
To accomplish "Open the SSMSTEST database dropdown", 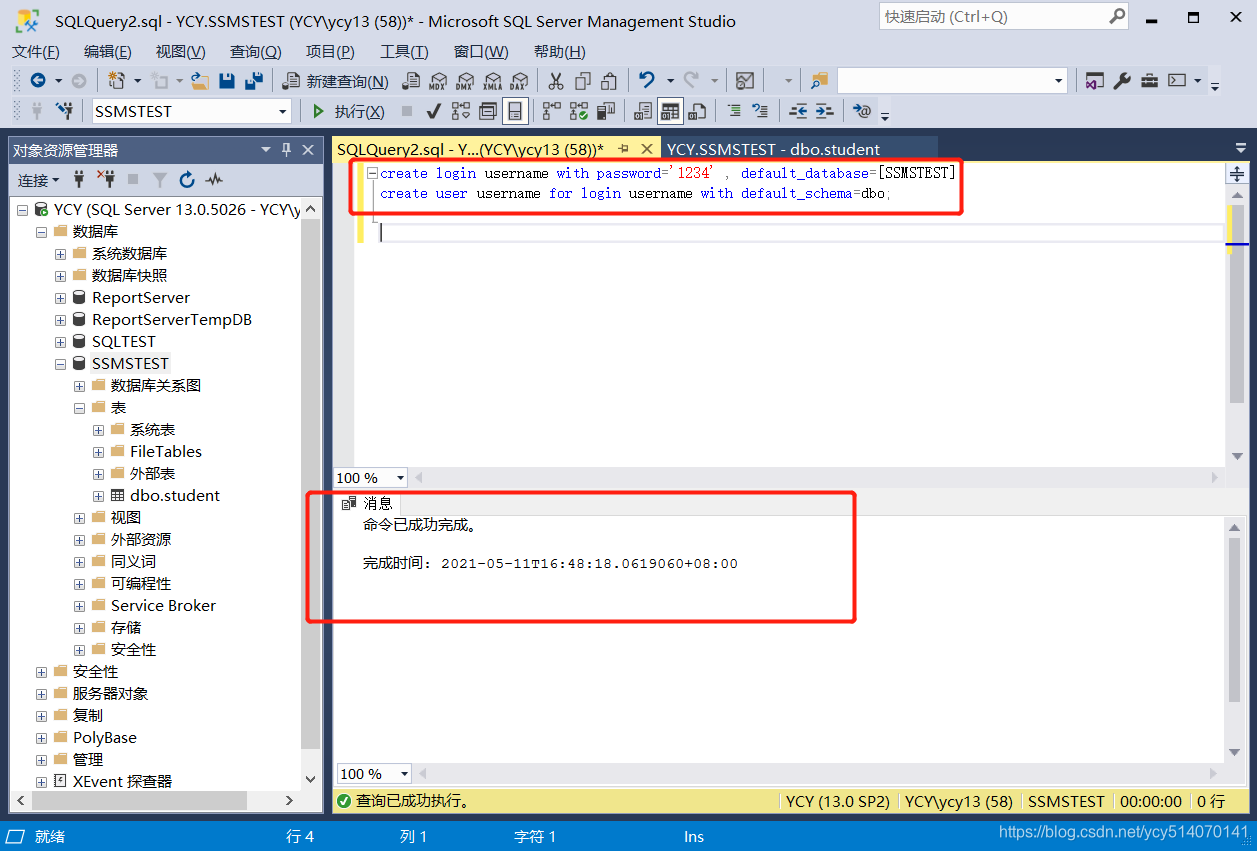I will [x=283, y=111].
